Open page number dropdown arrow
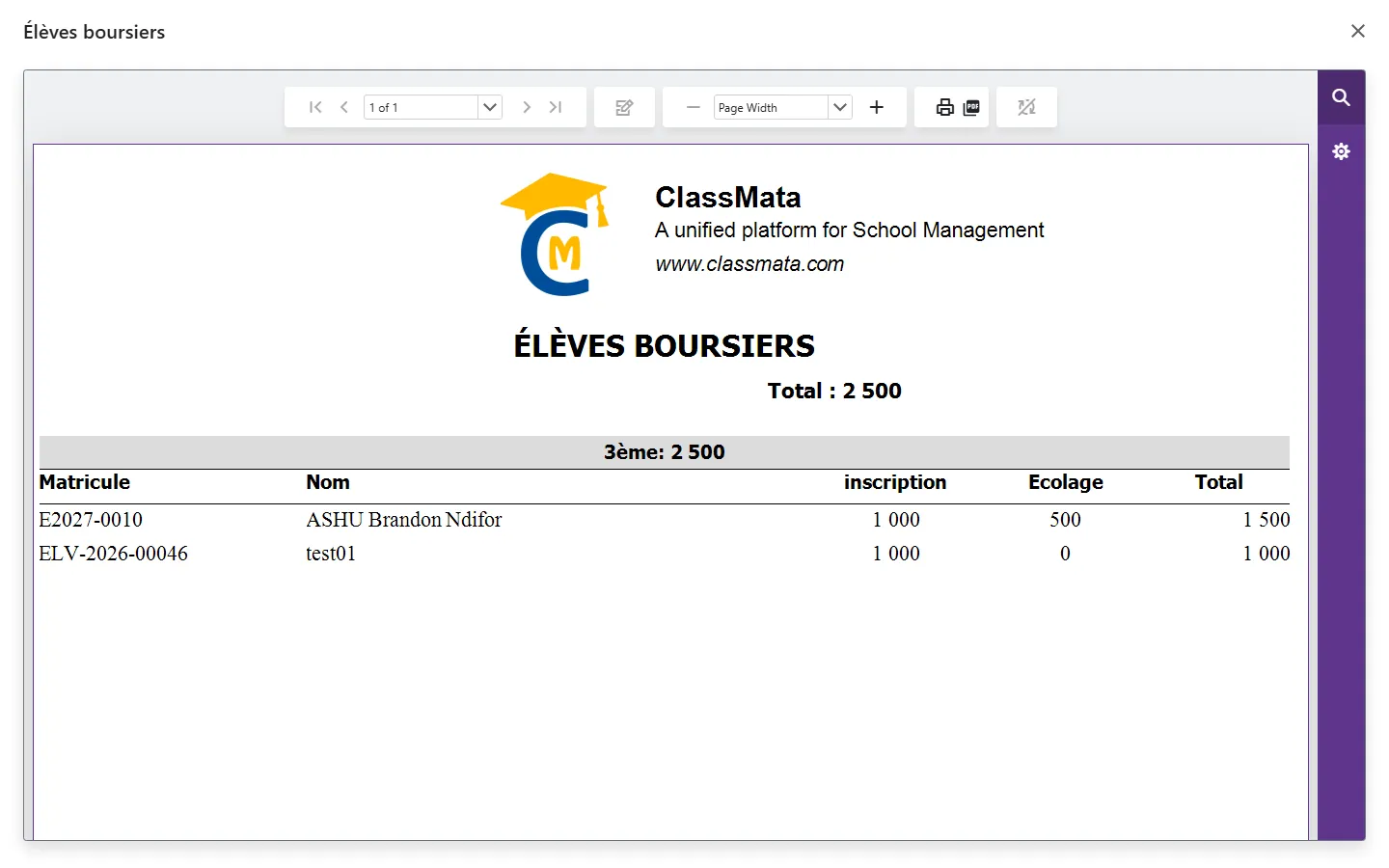The image size is (1389, 868). coord(490,107)
